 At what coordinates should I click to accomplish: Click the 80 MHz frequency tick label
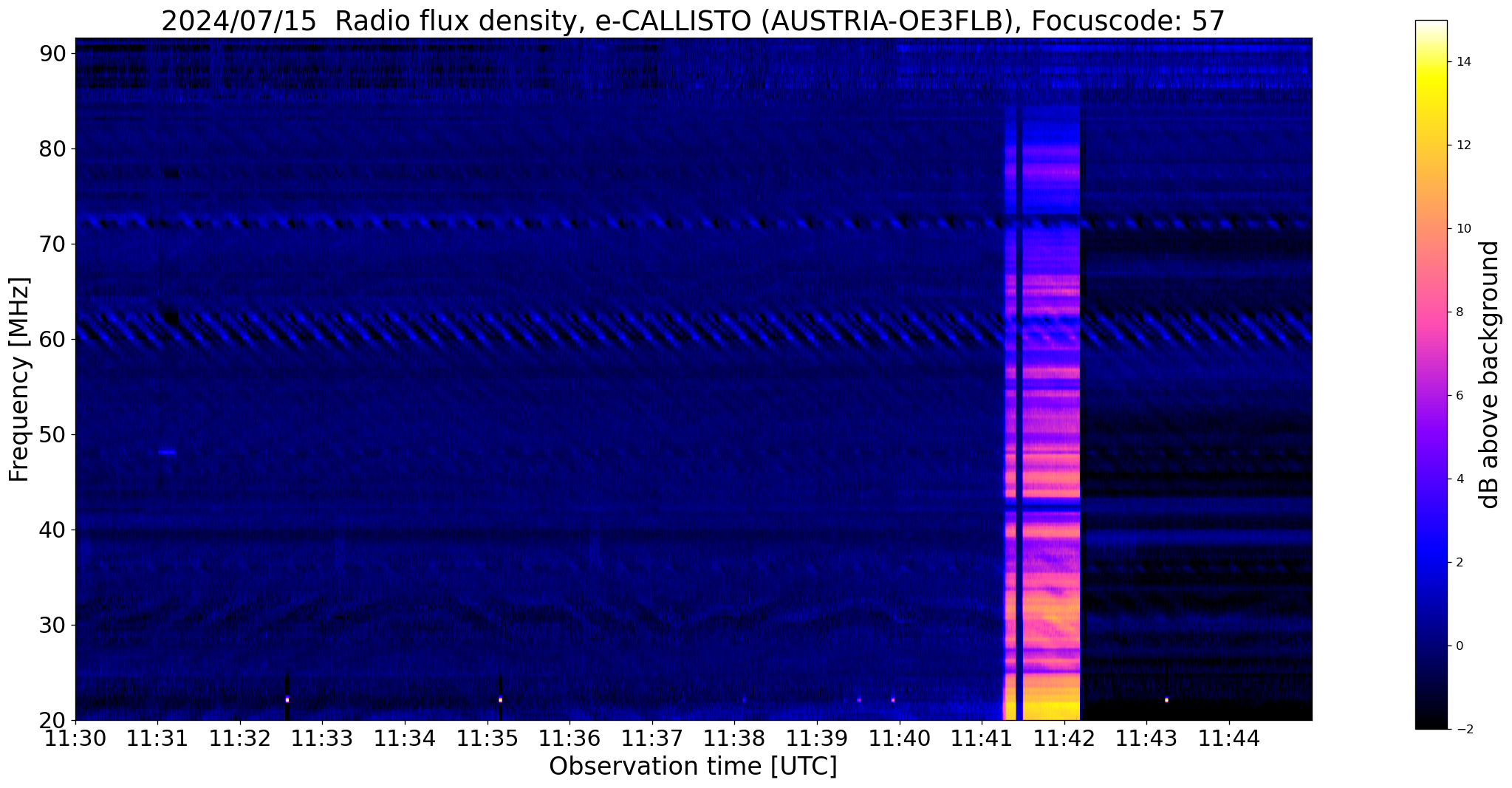pos(52,149)
